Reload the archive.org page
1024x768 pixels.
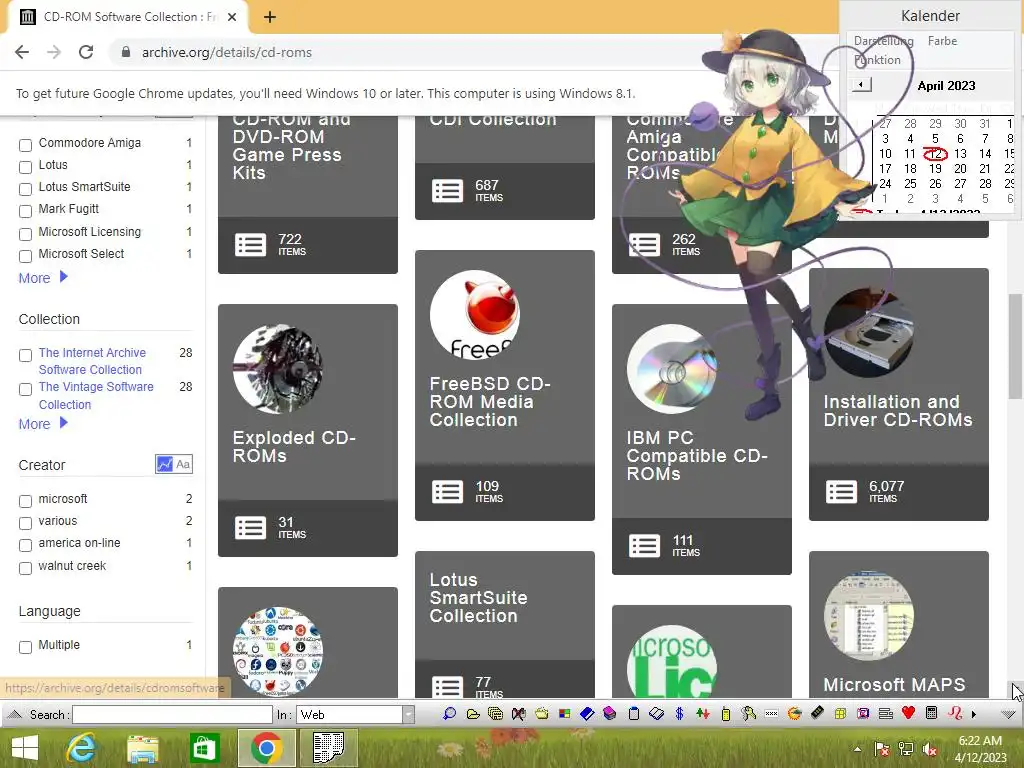(x=86, y=52)
